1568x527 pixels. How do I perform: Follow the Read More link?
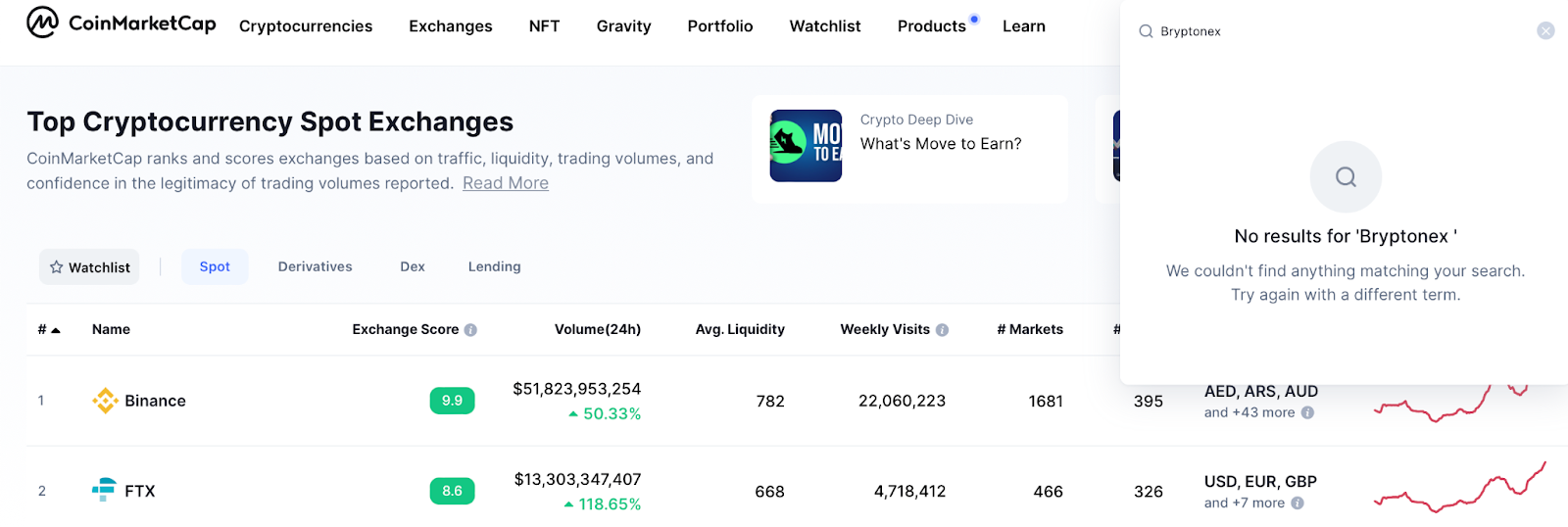click(506, 183)
